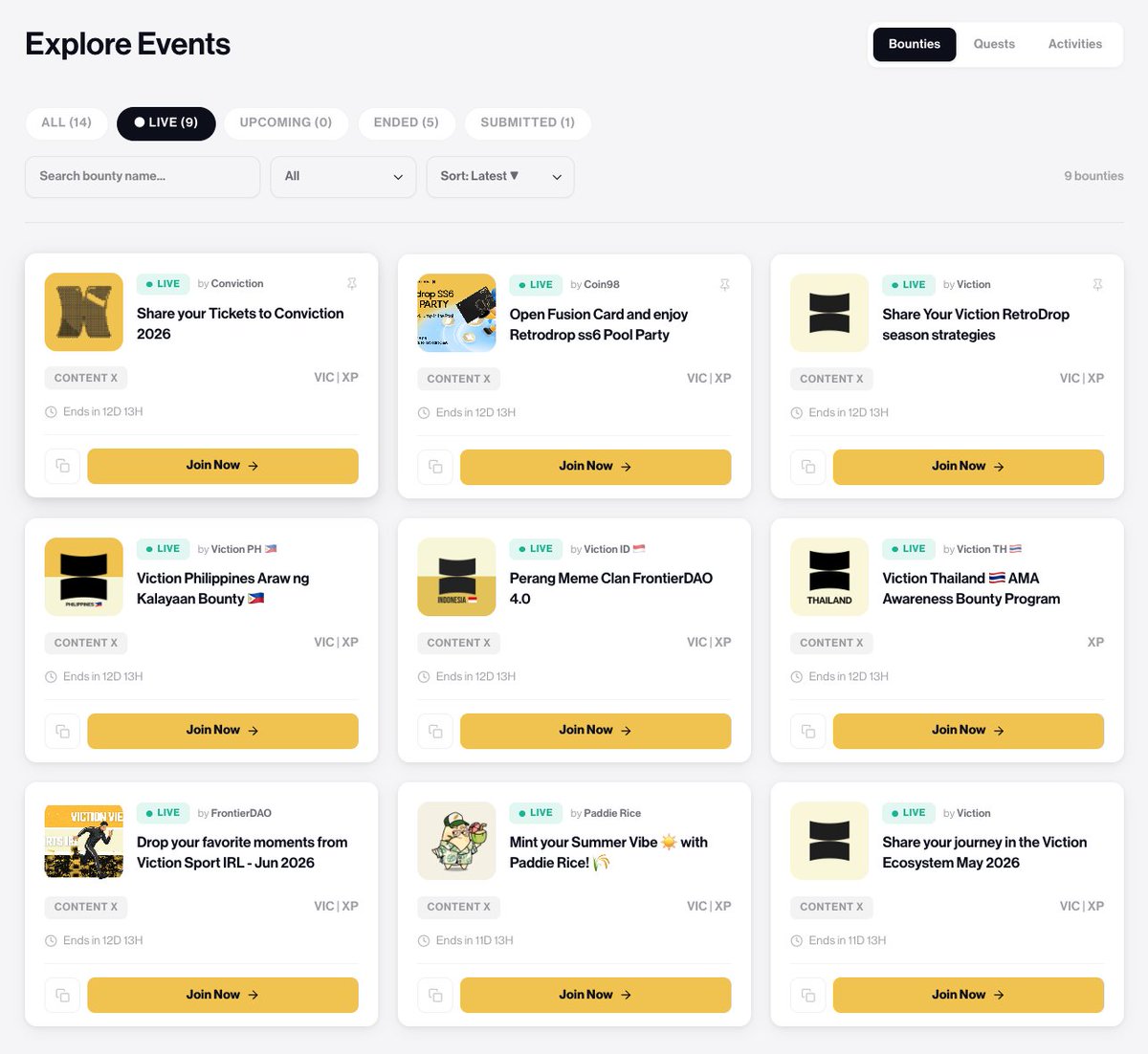Image resolution: width=1148 pixels, height=1054 pixels.
Task: Click the 'by Viction ID' author label
Action: click(608, 549)
